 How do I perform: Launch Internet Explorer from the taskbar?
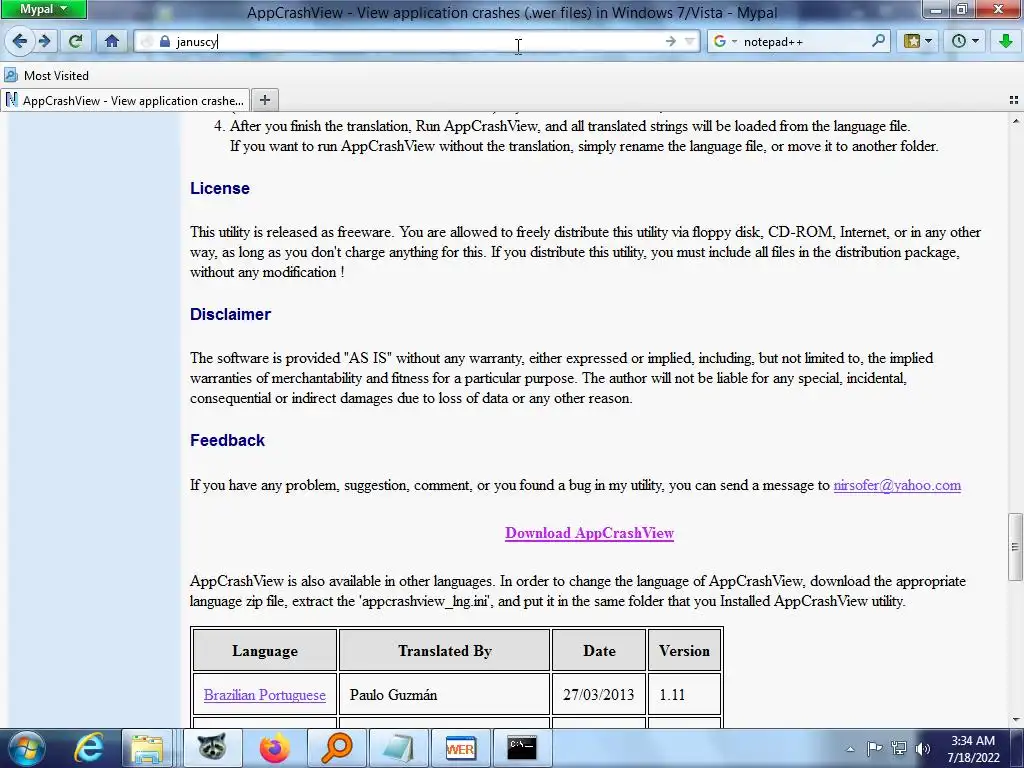click(x=89, y=748)
